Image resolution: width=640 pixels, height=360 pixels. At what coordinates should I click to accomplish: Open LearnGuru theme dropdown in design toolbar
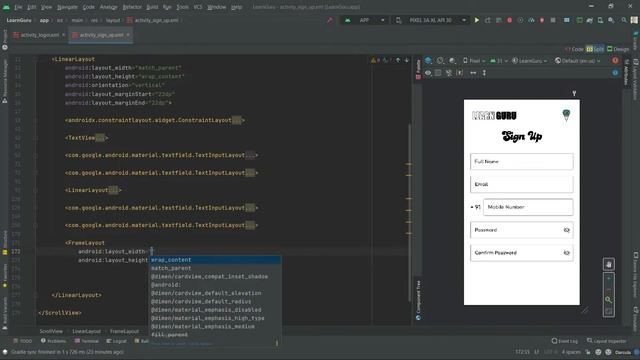pos(529,61)
